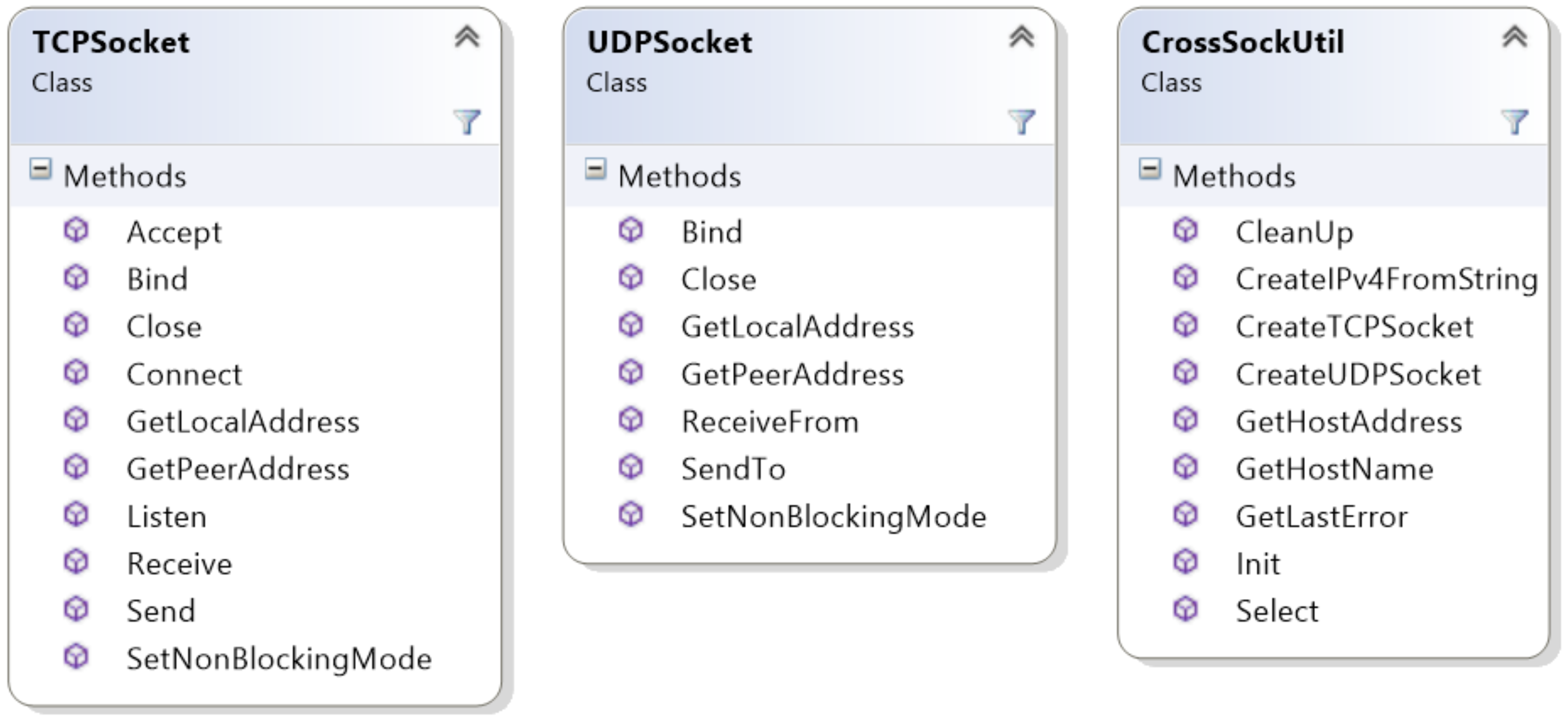Select the Connect method in TCPSocket
This screenshot has height=721, width=1568.
click(x=184, y=374)
